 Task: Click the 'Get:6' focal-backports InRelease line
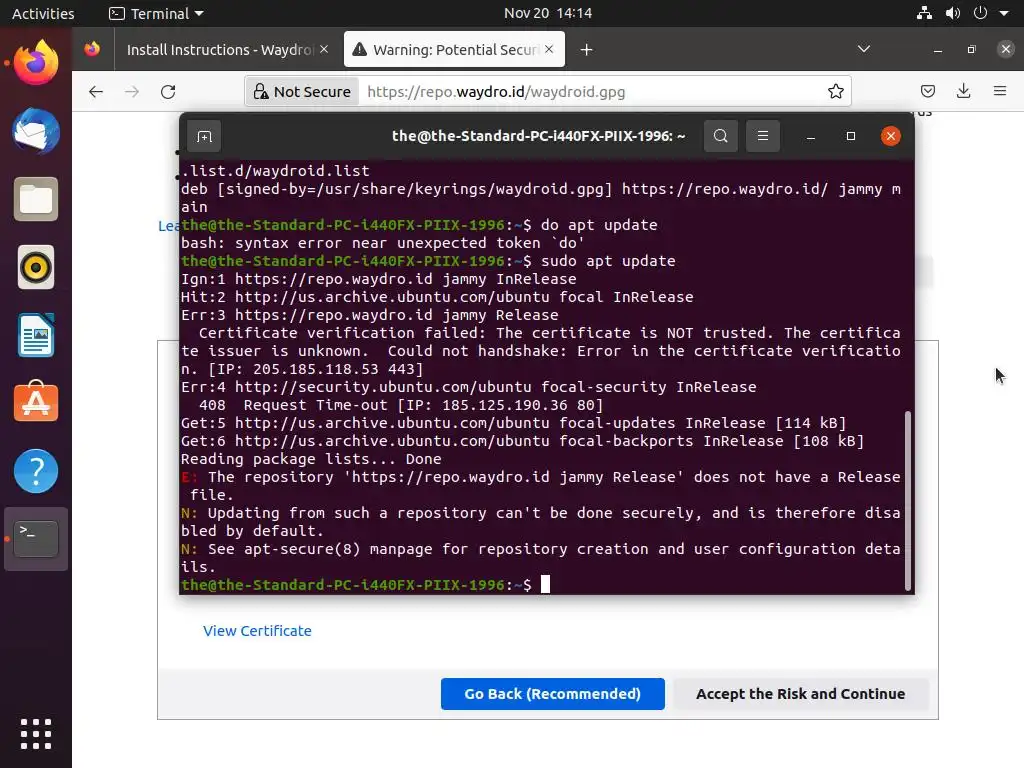point(522,441)
